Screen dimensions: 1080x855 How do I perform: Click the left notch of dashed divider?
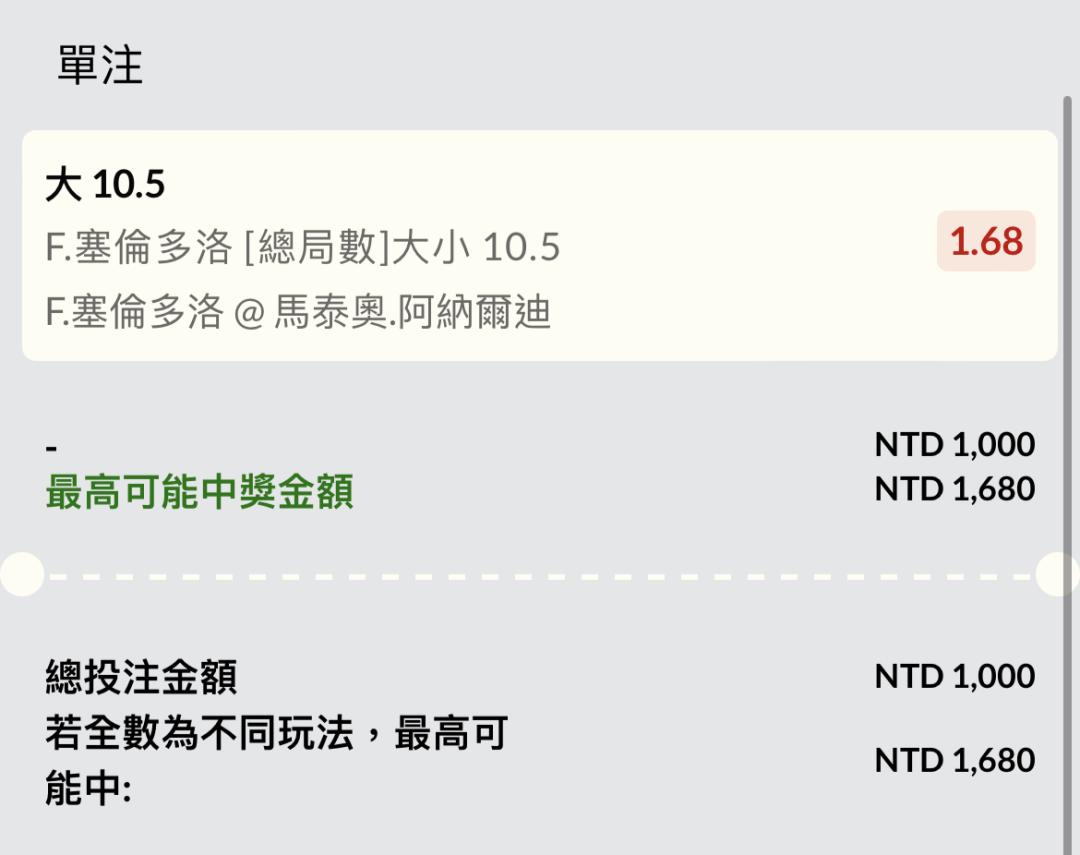click(22, 574)
